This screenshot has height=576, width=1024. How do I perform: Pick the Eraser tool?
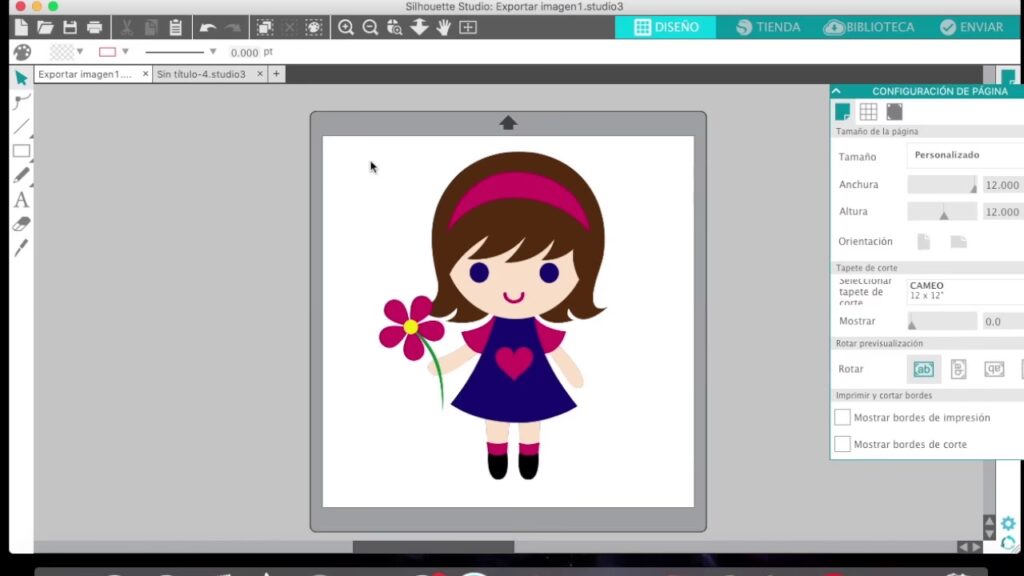(21, 224)
